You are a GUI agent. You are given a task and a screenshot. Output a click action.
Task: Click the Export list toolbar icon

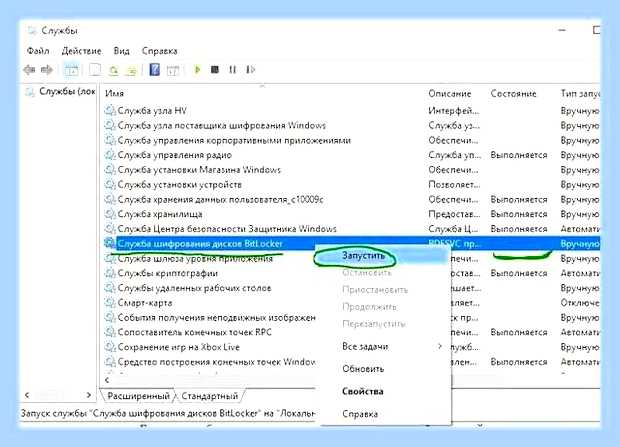click(131, 70)
